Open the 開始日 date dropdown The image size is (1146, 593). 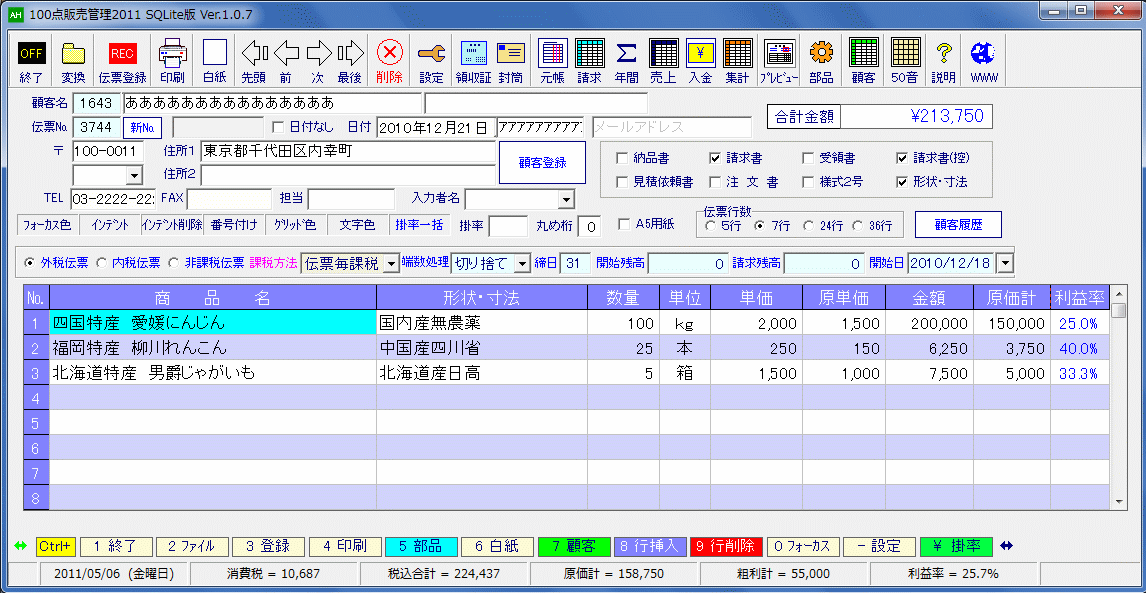pyautogui.click(x=1006, y=263)
